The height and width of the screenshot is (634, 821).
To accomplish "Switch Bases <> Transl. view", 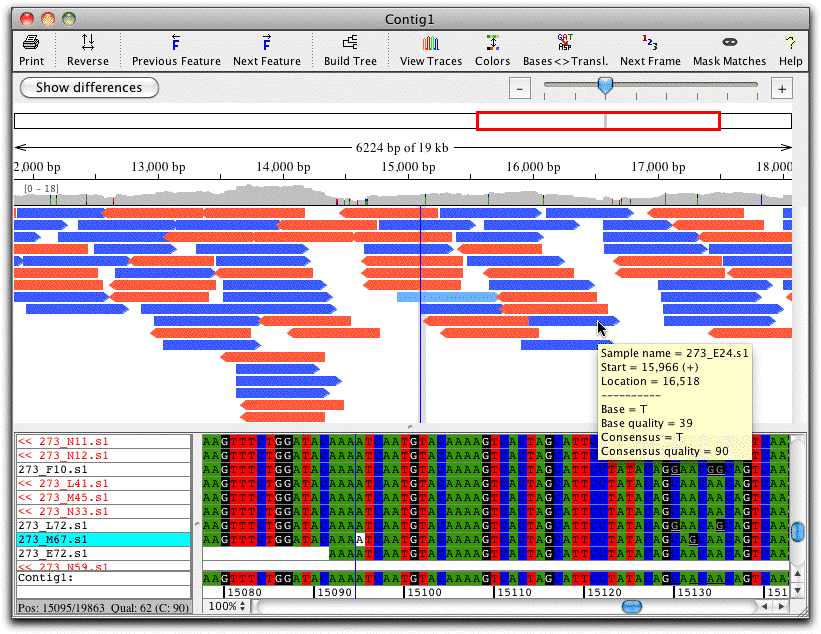I will pos(565,42).
